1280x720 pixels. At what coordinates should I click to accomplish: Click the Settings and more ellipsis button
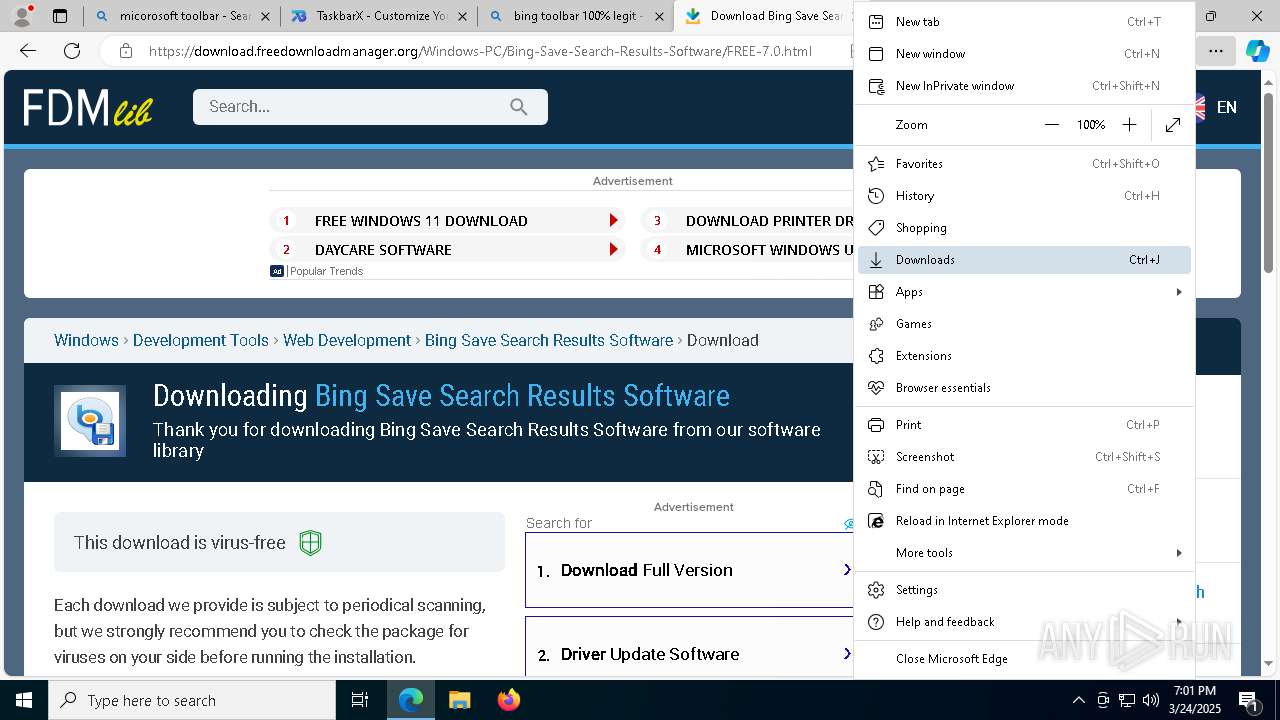coord(1215,51)
